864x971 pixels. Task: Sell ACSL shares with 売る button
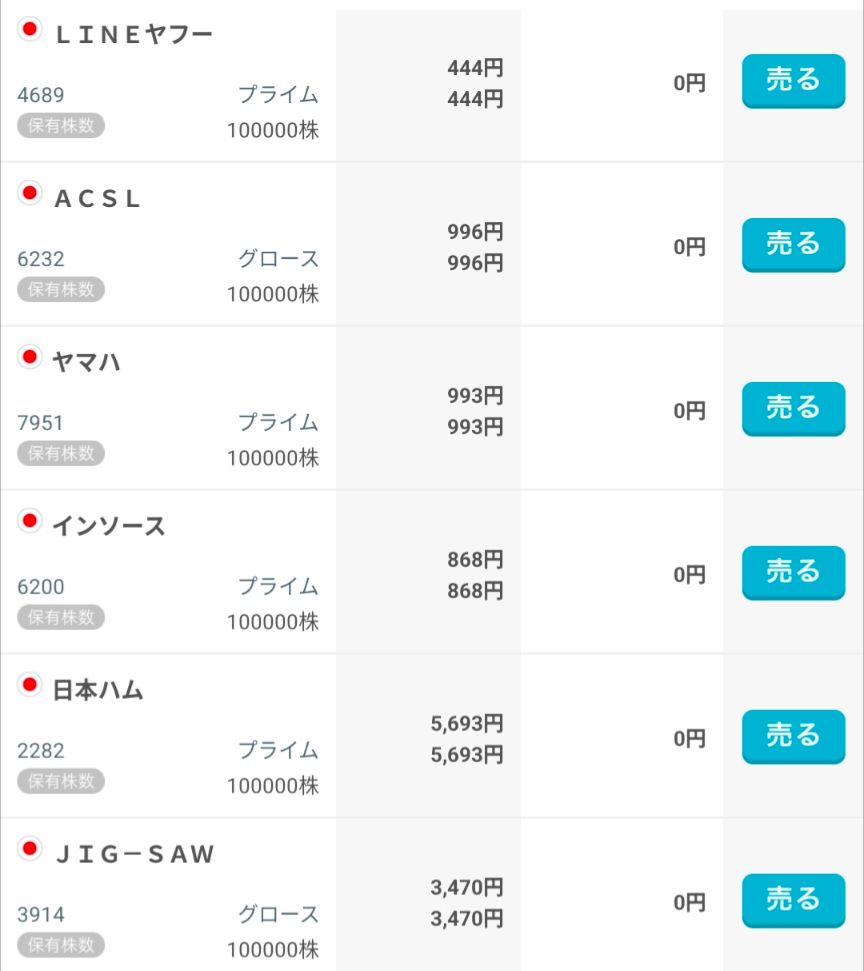point(793,244)
